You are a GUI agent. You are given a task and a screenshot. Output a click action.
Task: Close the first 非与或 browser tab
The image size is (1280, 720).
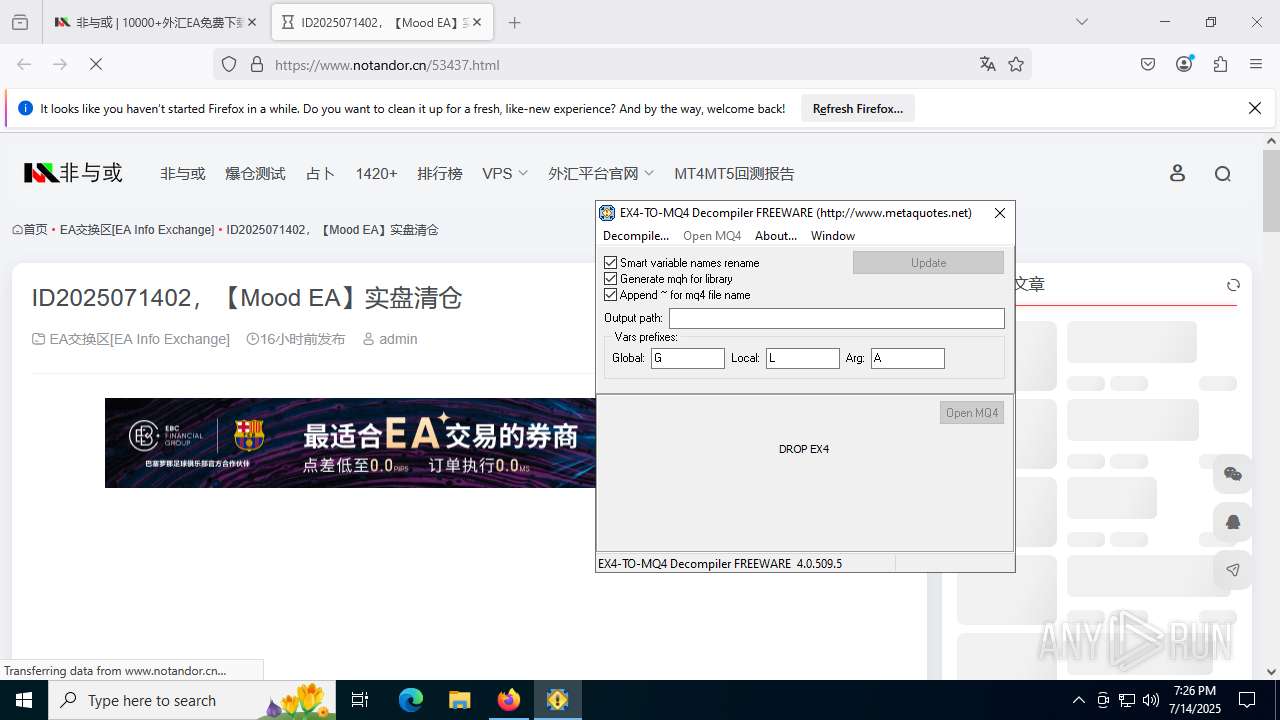point(251,22)
